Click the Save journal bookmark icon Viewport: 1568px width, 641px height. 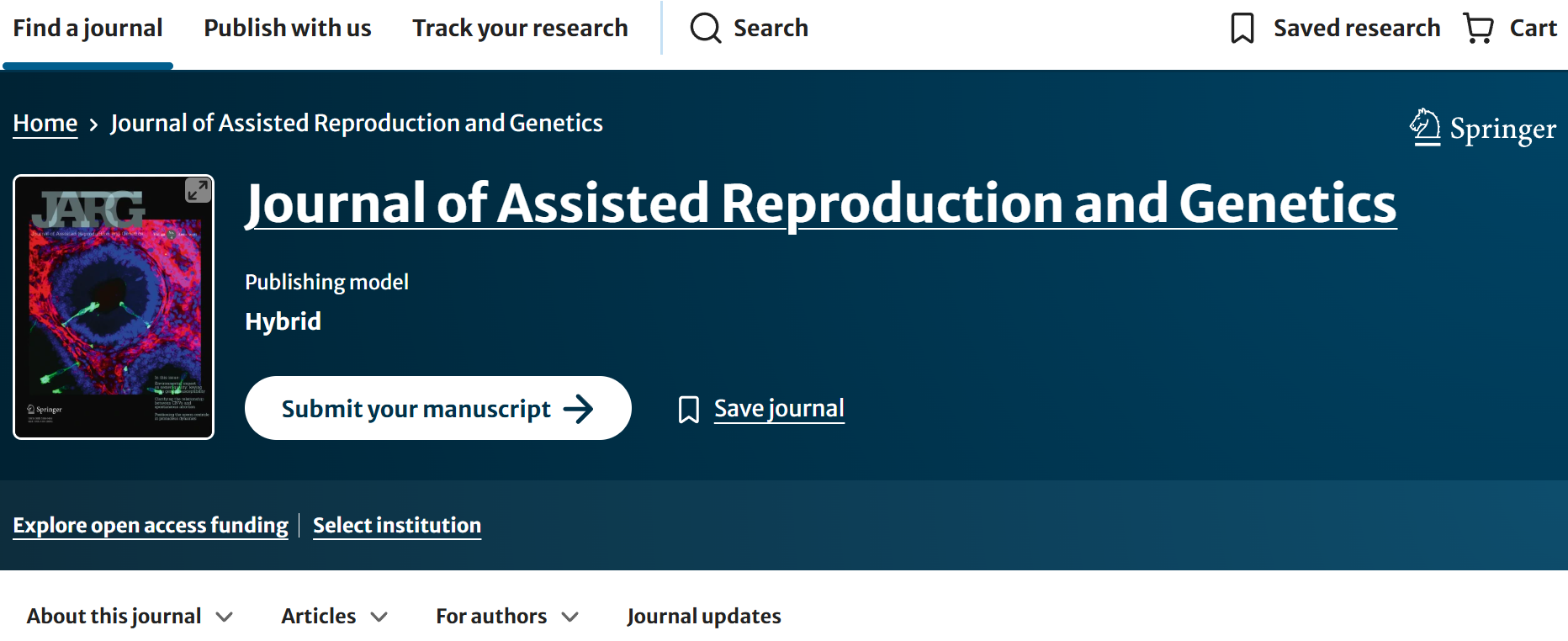click(x=689, y=410)
